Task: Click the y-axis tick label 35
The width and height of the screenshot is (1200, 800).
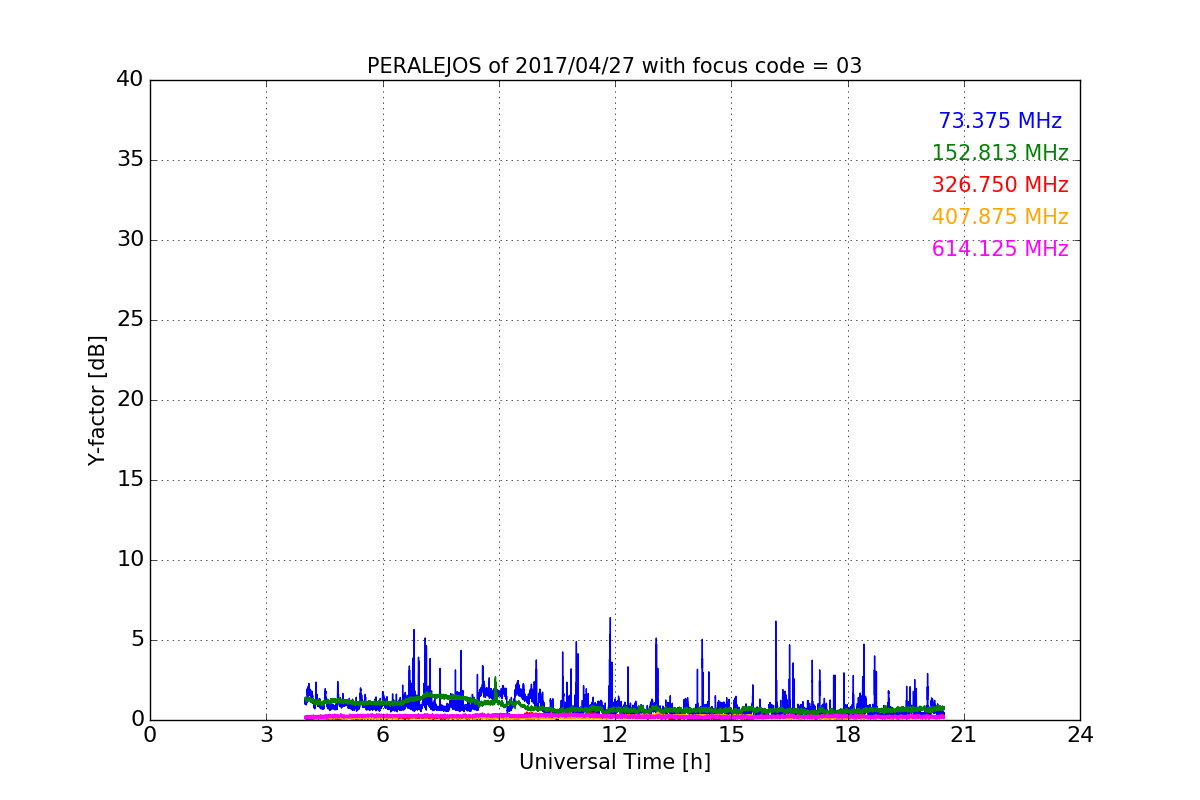Action: (130, 160)
